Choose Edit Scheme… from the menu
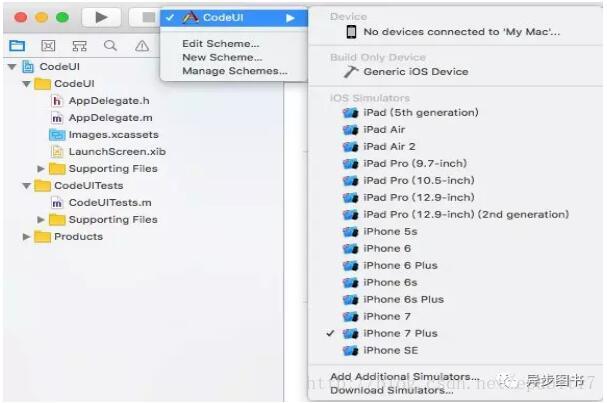This screenshot has height=403, width=607. [x=221, y=44]
